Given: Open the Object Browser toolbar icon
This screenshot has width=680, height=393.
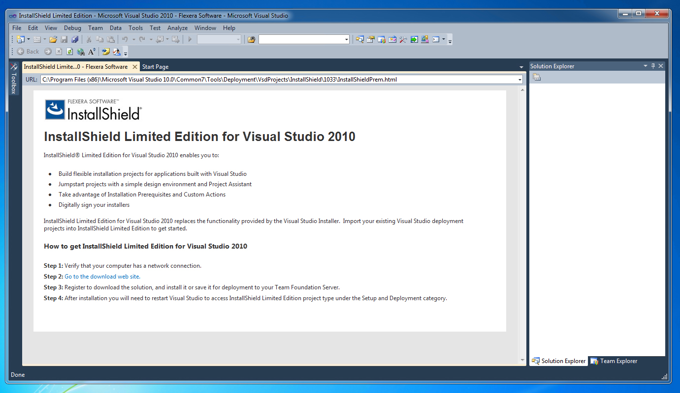Looking at the screenshot, I should click(x=392, y=39).
